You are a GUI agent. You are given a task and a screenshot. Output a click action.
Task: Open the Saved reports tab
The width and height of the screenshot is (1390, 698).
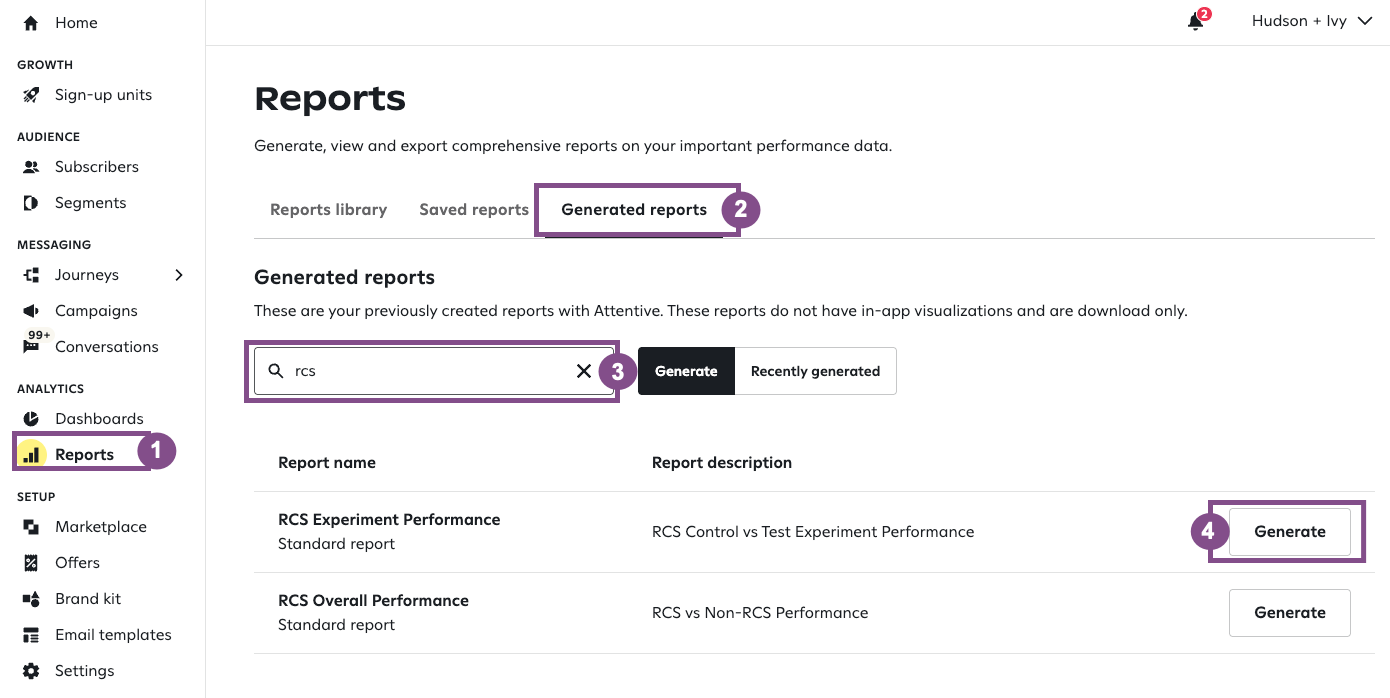474,209
